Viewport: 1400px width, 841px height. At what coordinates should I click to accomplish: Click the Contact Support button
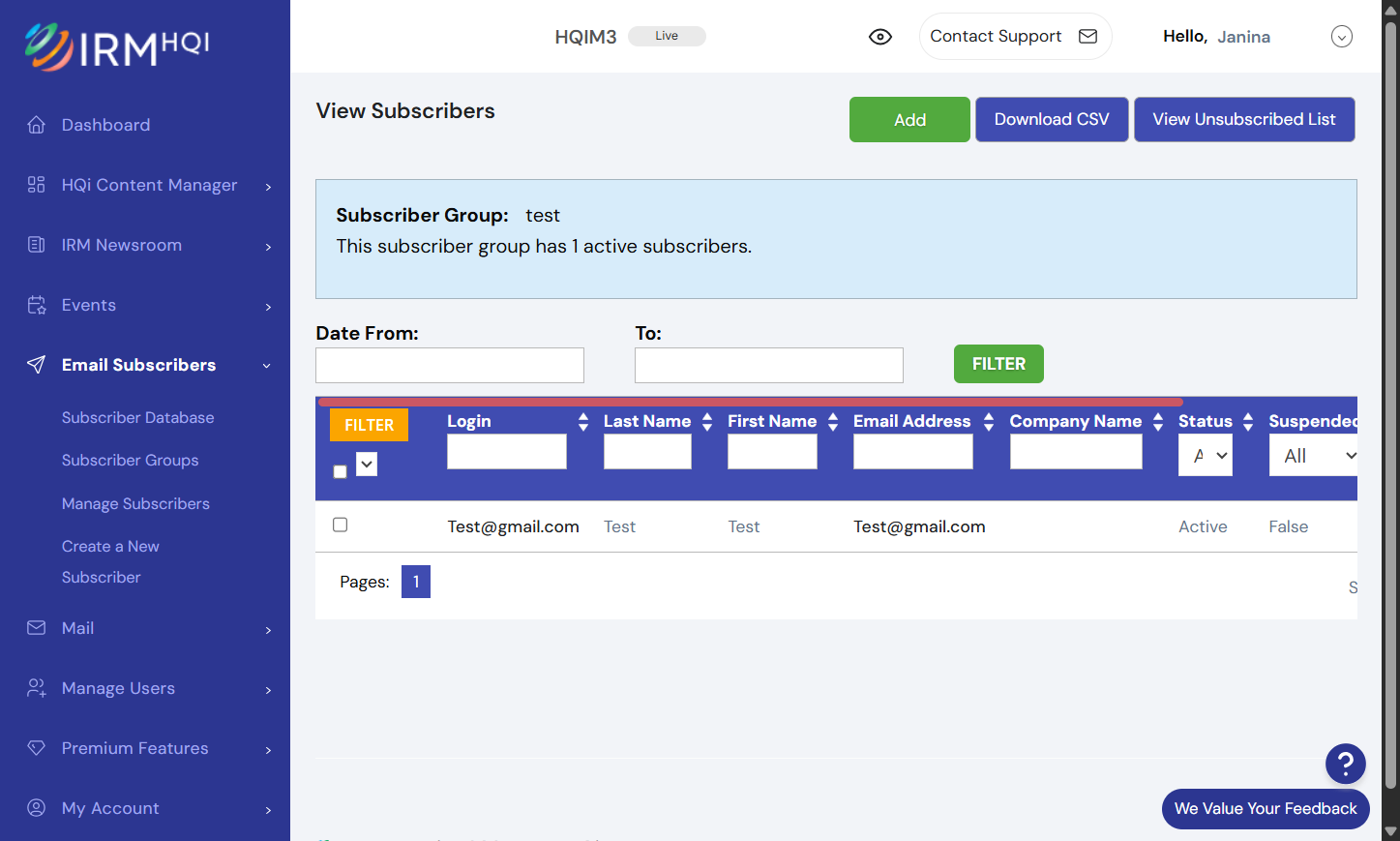(x=1015, y=37)
